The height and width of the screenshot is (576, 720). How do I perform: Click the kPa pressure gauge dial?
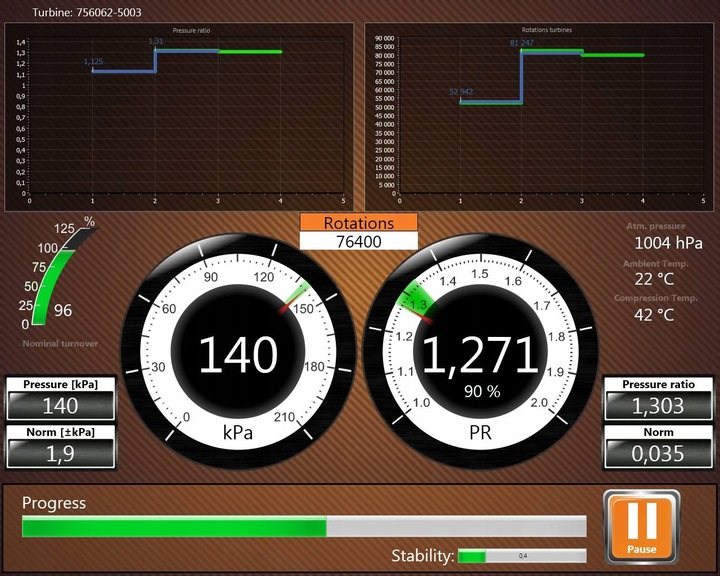tap(238, 351)
